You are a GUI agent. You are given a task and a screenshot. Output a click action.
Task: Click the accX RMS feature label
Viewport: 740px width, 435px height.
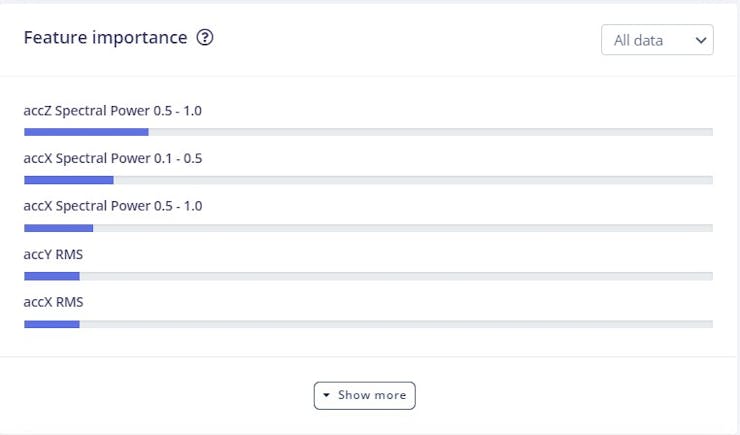(x=53, y=302)
